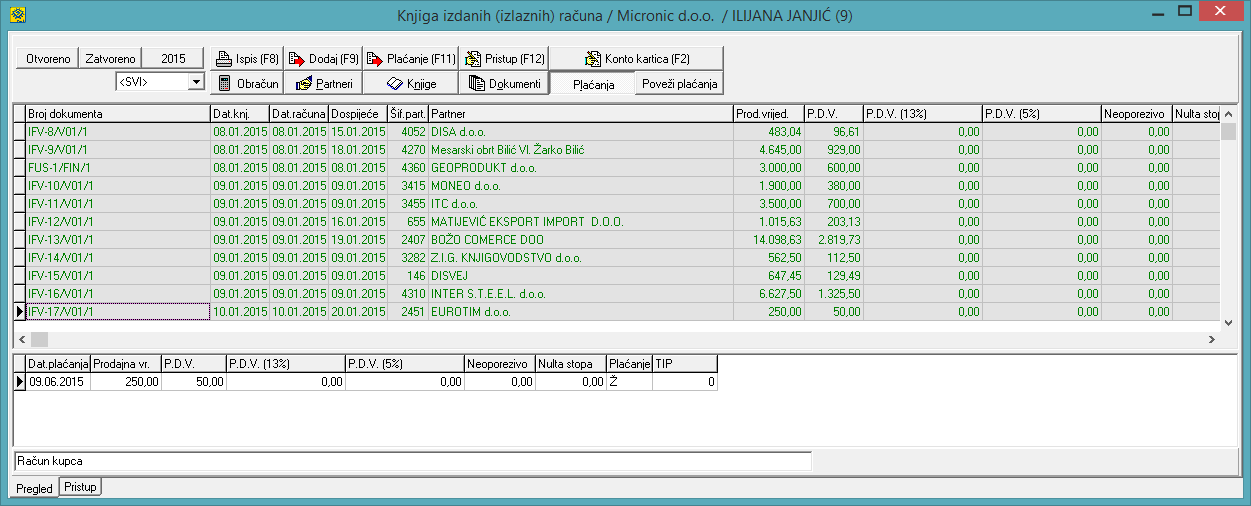Click the Plaćanje (F11) arrow icon
The height and width of the screenshot is (506, 1251).
click(x=375, y=59)
